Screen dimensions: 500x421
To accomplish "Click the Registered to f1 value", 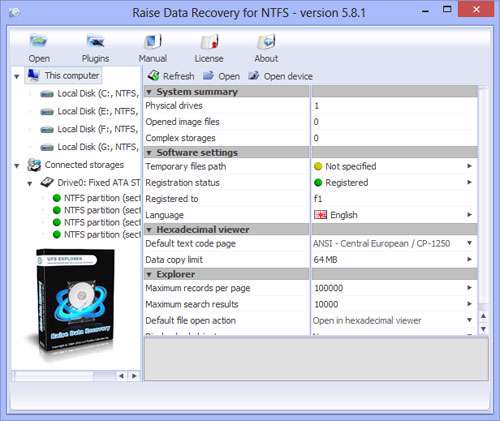I will coord(318,199).
